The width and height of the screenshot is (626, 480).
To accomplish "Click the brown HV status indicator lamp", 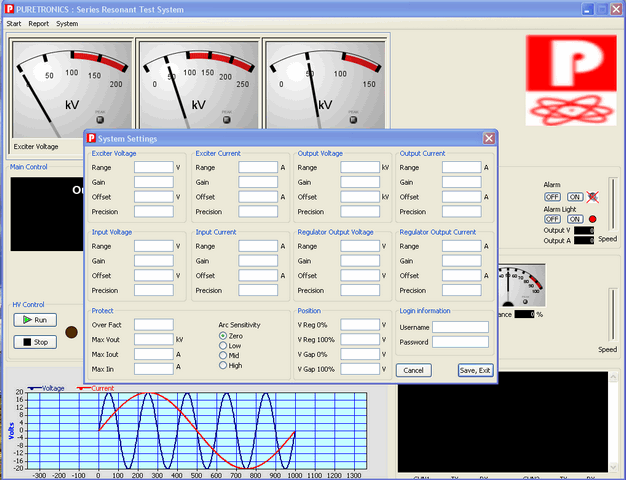I will point(71,332).
